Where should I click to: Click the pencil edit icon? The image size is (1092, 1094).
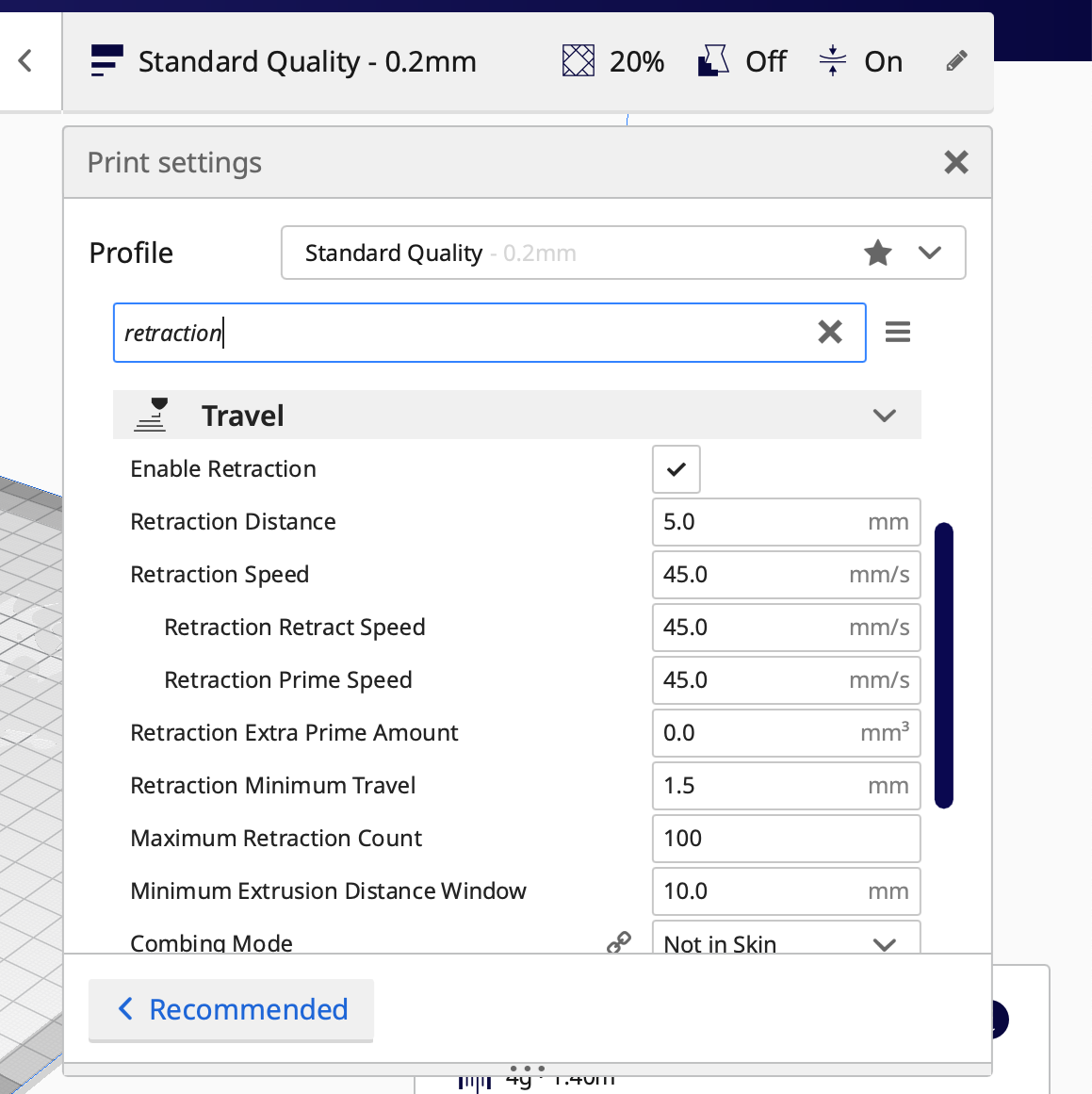[956, 60]
